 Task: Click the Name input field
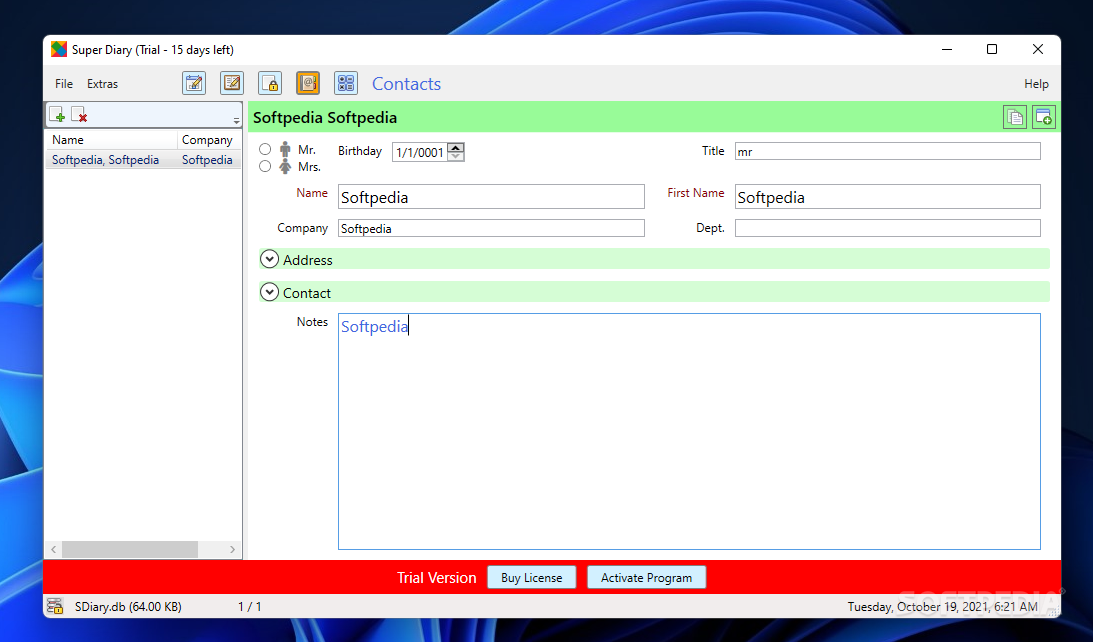(x=491, y=197)
